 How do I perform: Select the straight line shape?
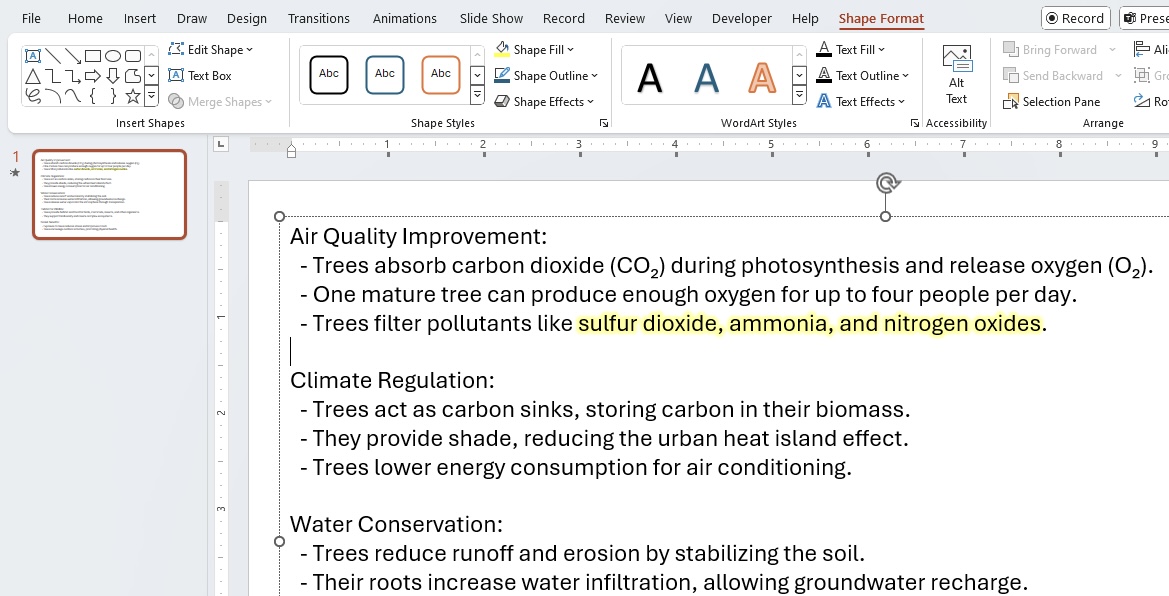(53, 56)
